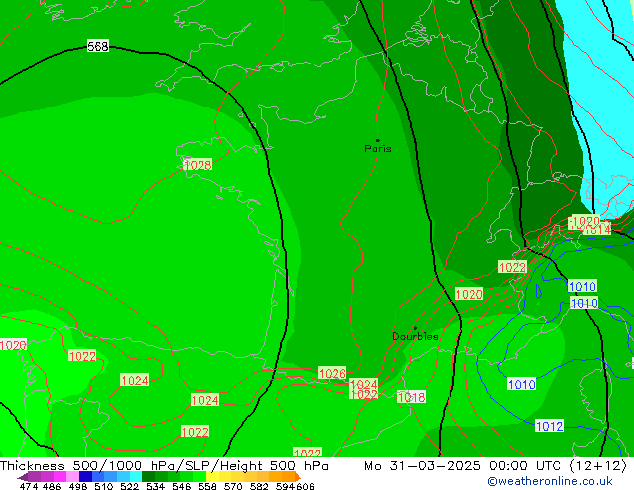Image resolution: width=634 pixels, height=490 pixels.
Task: Click the 486 legend value
Action: [x=52, y=486]
